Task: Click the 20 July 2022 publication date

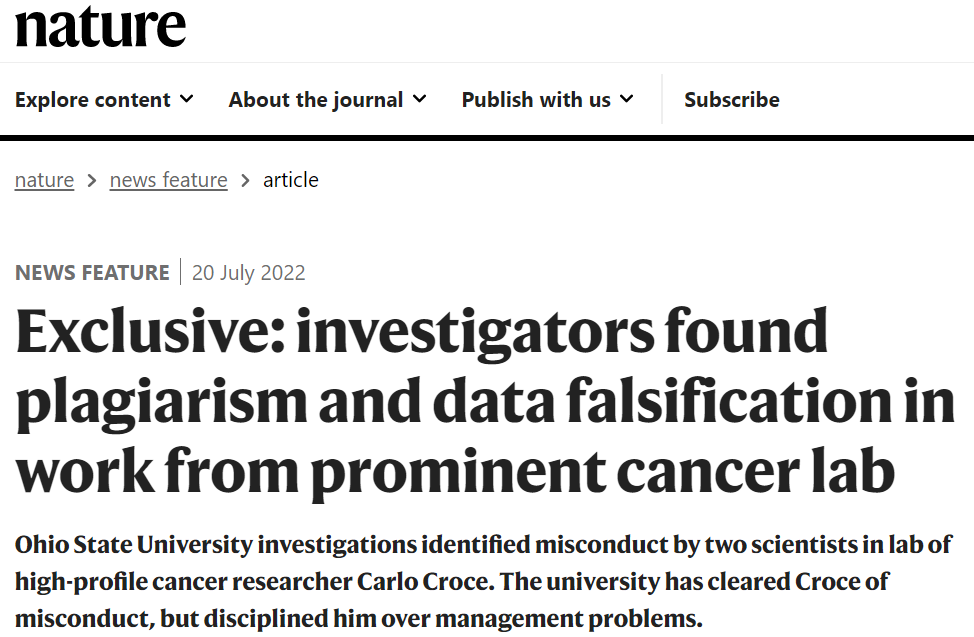Action: [x=249, y=273]
